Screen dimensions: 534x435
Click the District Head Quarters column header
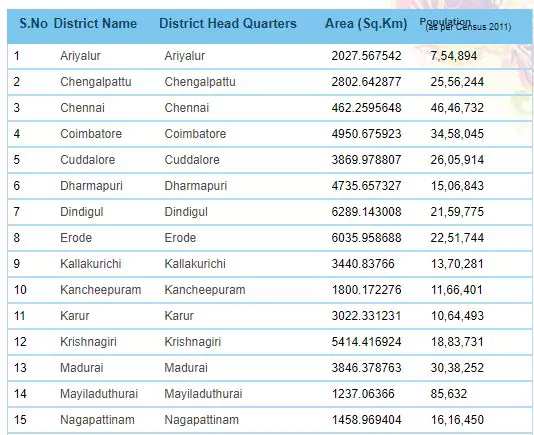pyautogui.click(x=228, y=24)
